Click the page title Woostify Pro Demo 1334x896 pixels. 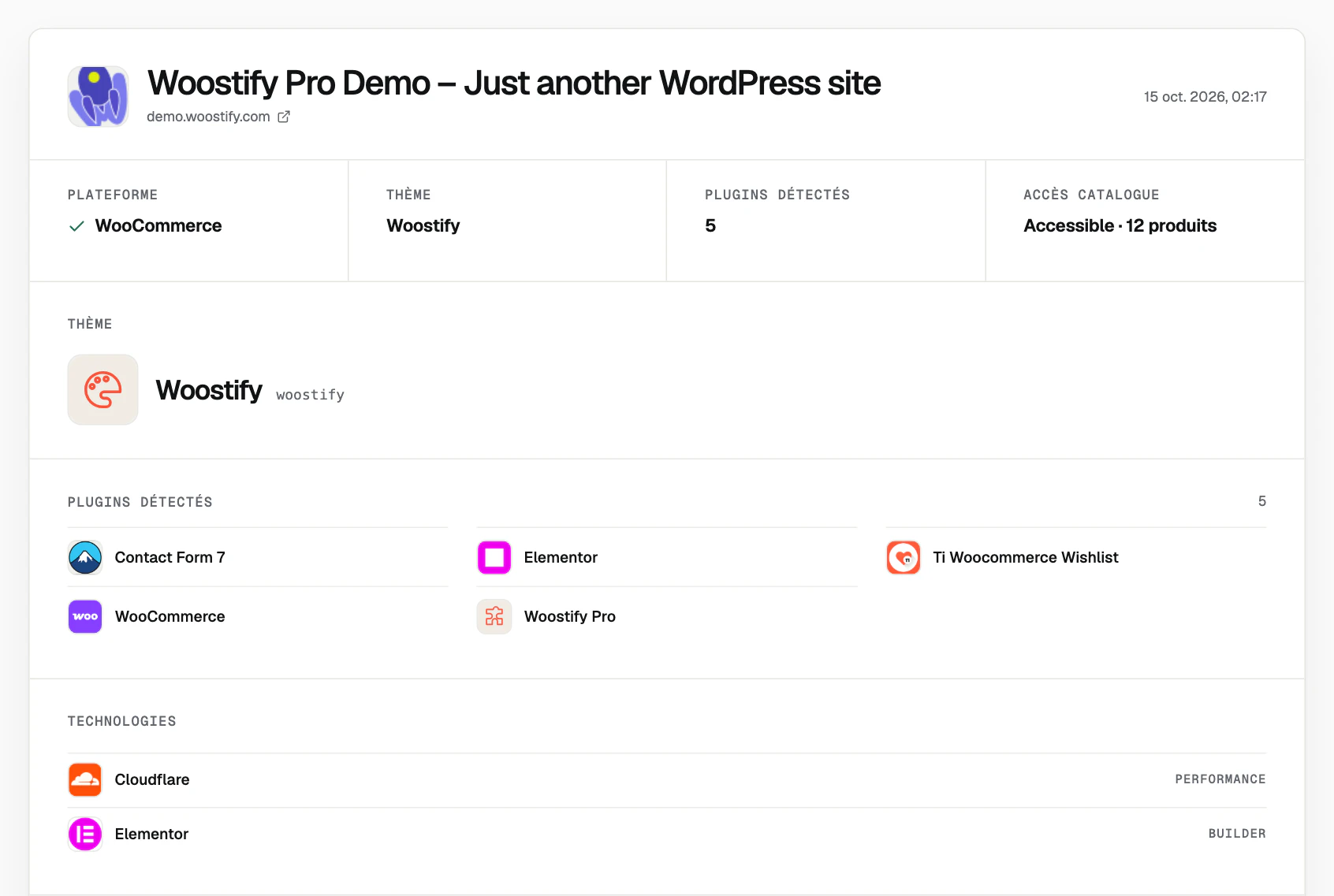514,83
